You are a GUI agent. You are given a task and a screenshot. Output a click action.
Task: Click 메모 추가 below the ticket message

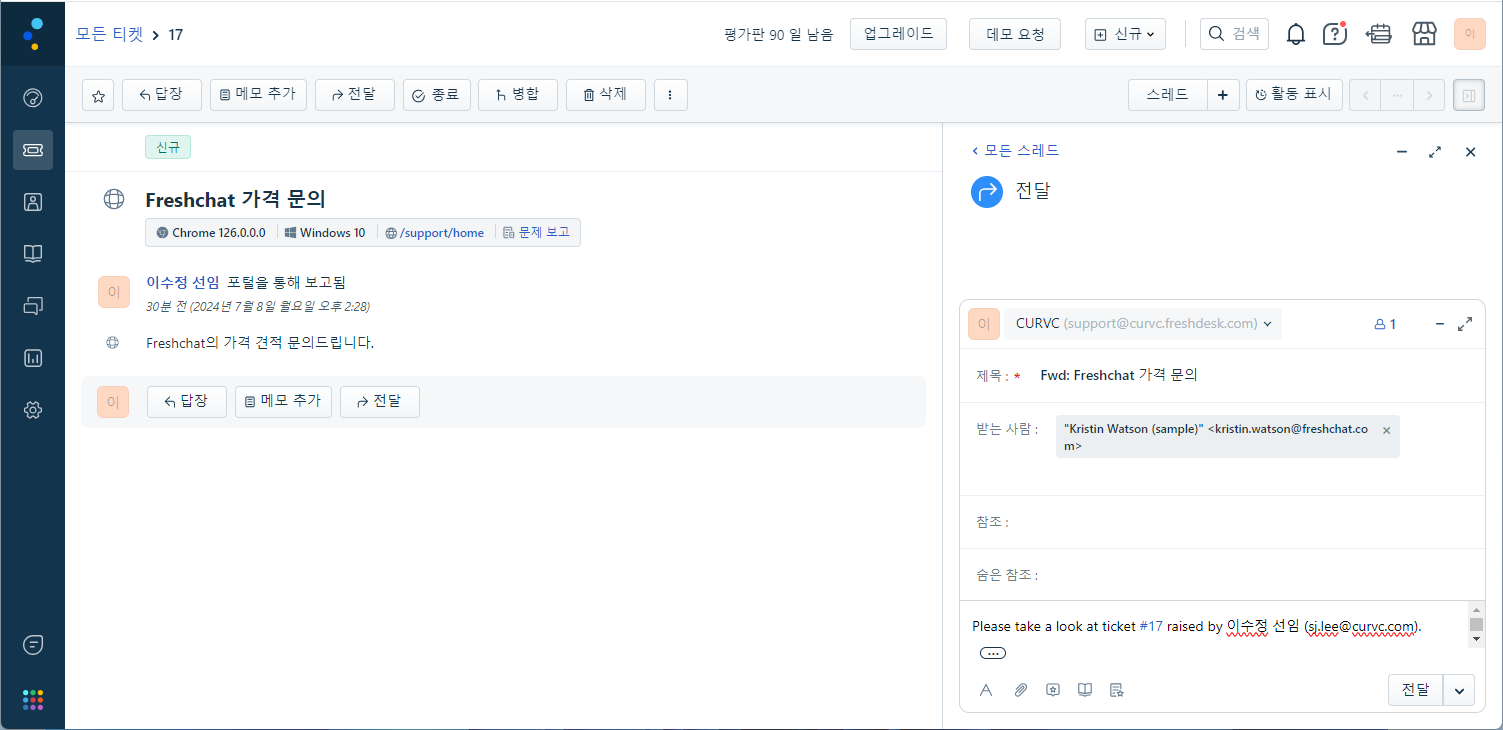283,401
